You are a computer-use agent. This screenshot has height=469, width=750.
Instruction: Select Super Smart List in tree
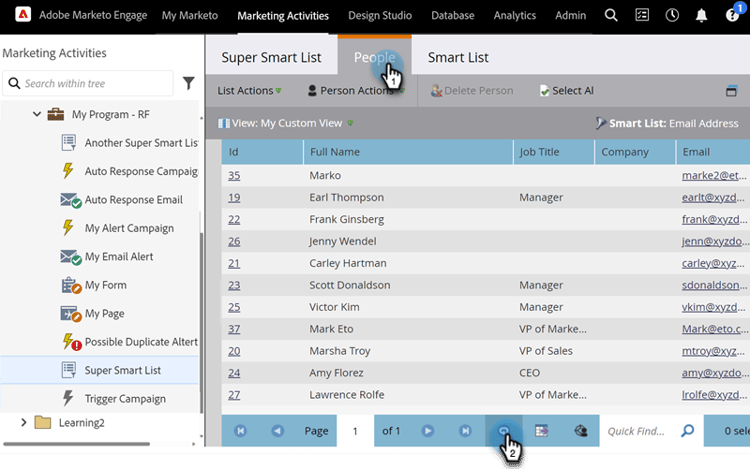point(122,371)
